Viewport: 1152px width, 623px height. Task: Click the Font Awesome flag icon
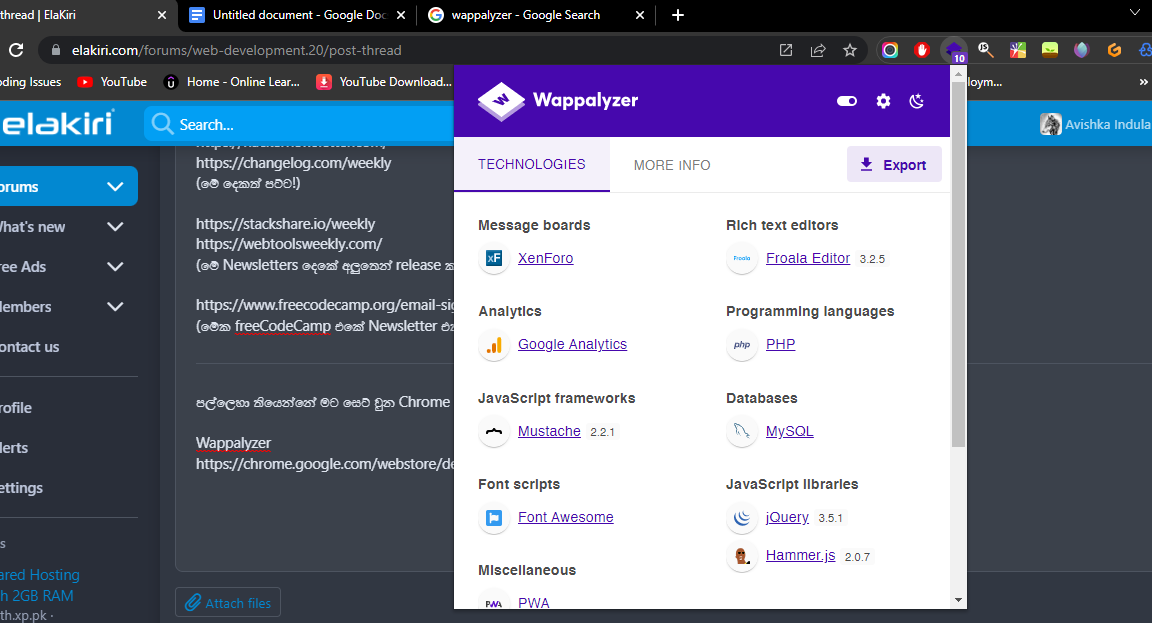pyautogui.click(x=494, y=518)
